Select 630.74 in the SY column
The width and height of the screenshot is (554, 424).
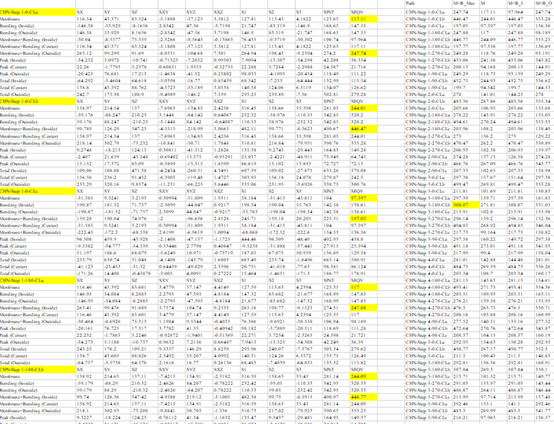click(110, 260)
